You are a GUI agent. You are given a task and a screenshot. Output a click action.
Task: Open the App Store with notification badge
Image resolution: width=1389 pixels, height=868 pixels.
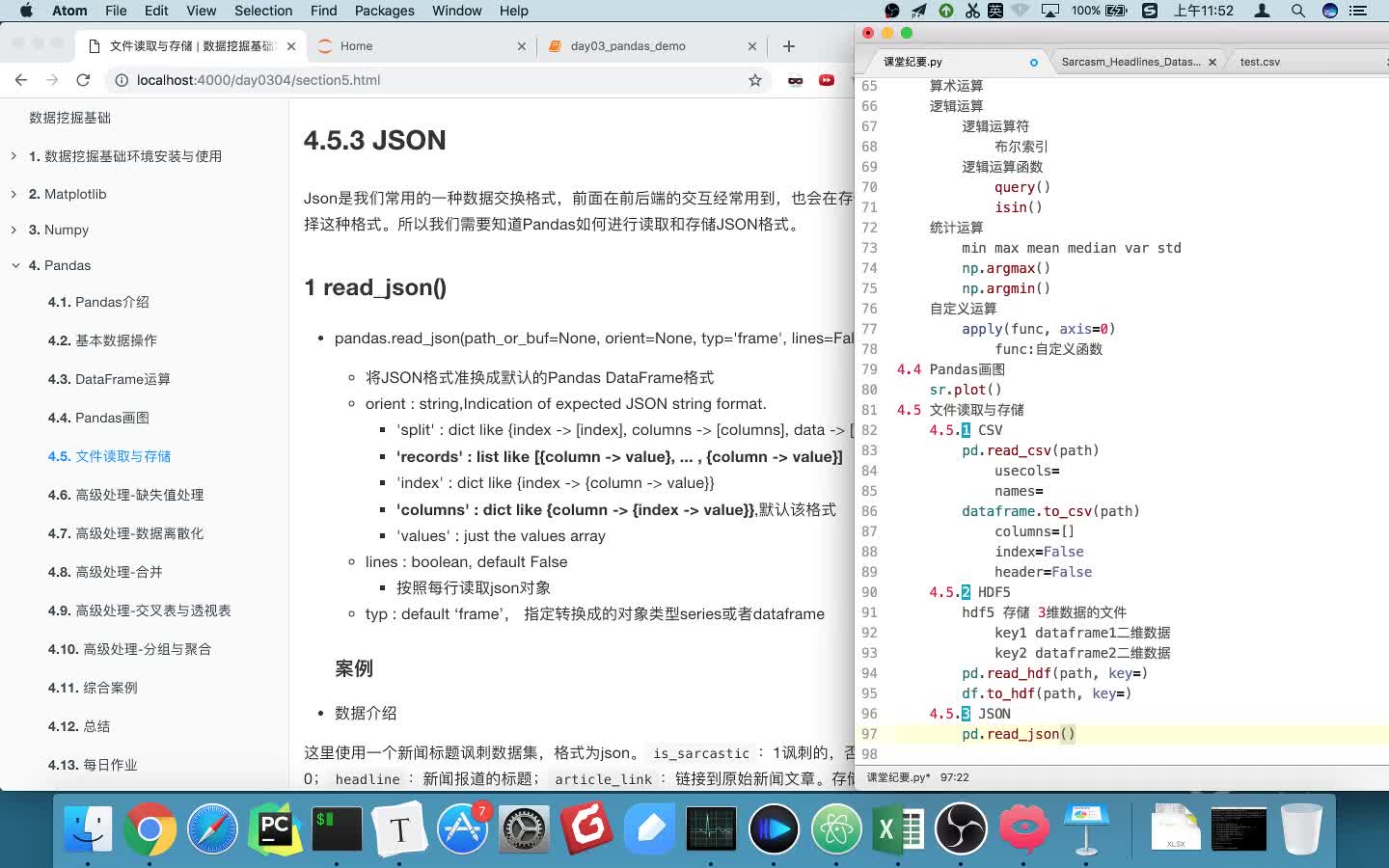coord(463,827)
